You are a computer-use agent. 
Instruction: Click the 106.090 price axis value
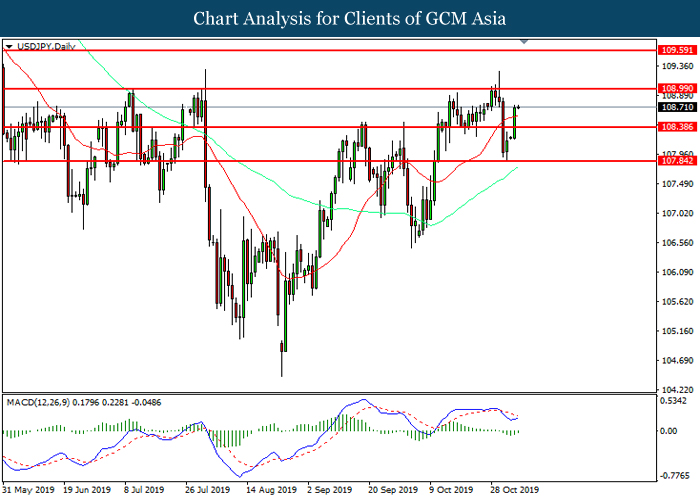(x=677, y=272)
